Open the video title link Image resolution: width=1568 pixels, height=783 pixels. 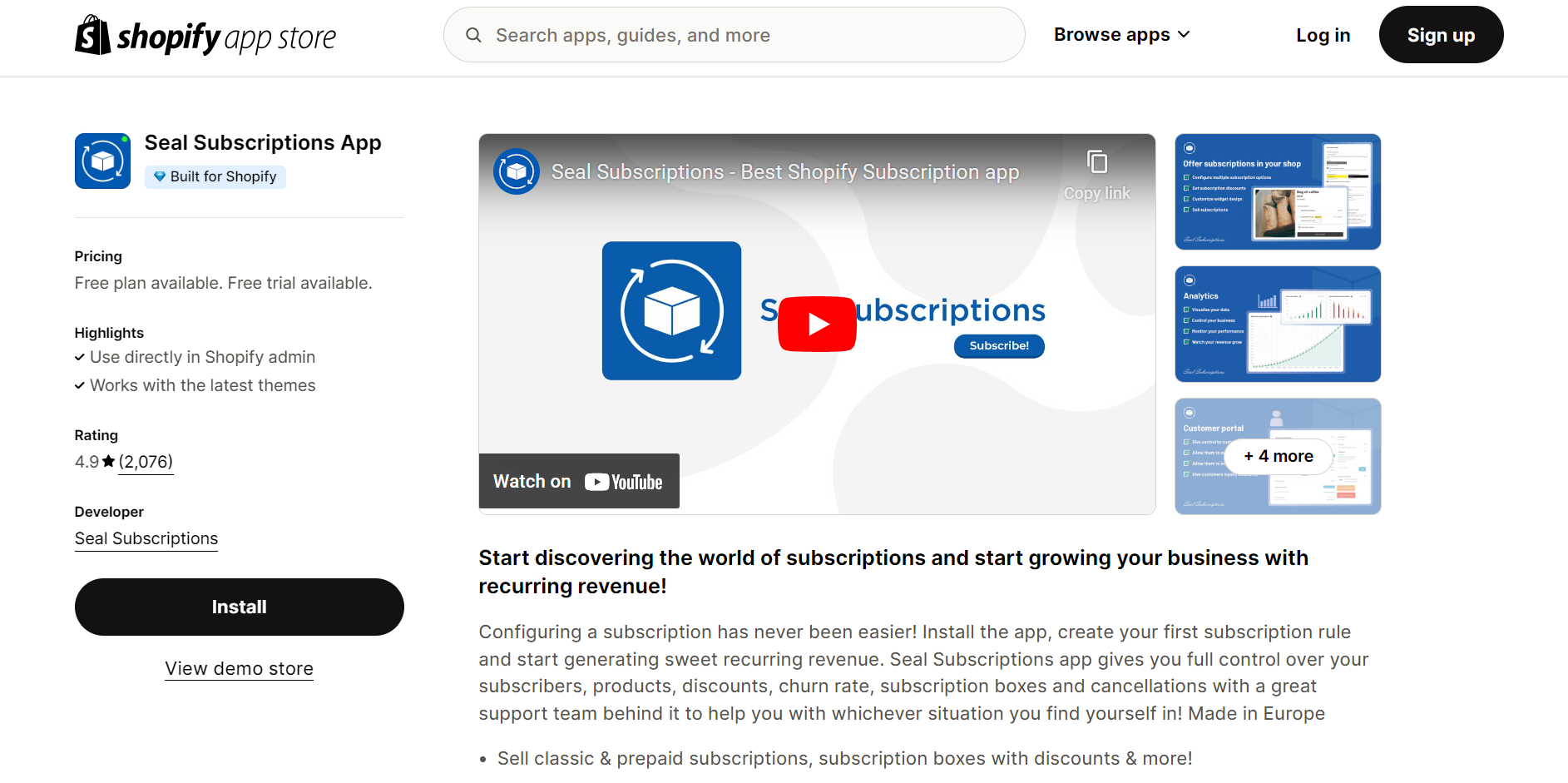click(785, 172)
